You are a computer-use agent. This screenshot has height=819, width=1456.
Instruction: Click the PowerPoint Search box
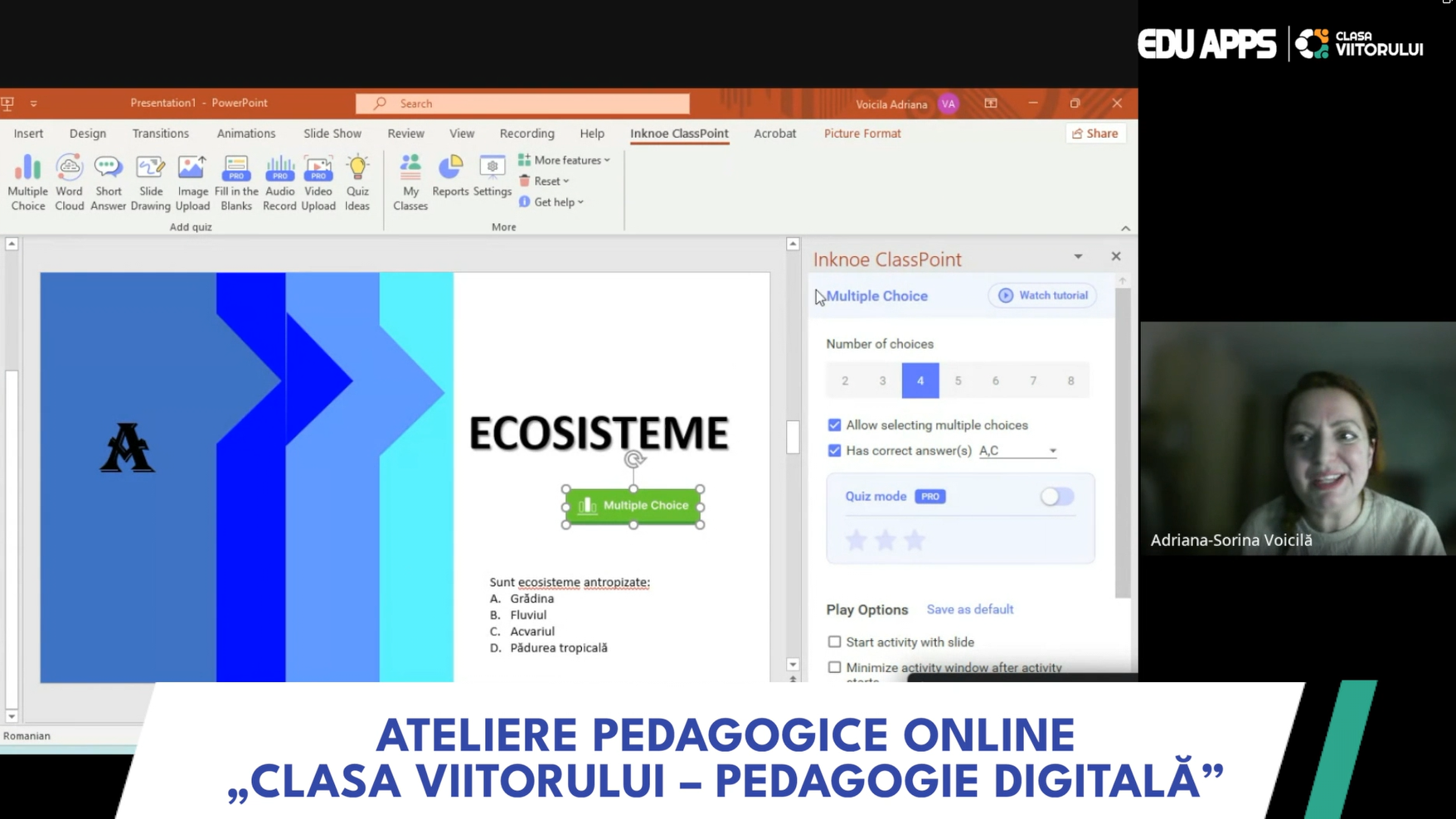522,104
